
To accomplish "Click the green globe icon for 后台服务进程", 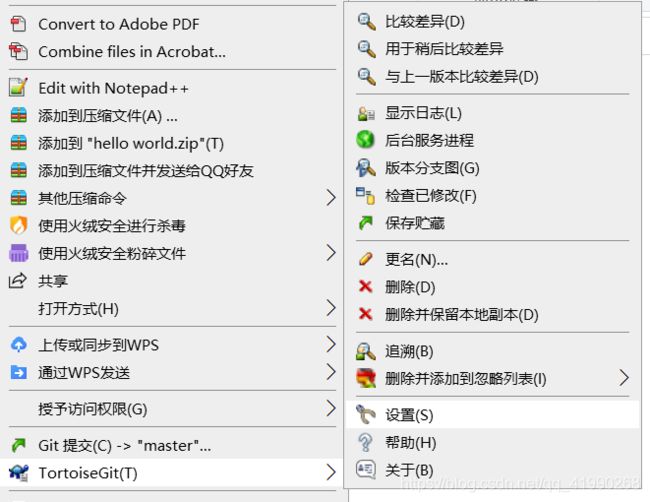I will [366, 140].
